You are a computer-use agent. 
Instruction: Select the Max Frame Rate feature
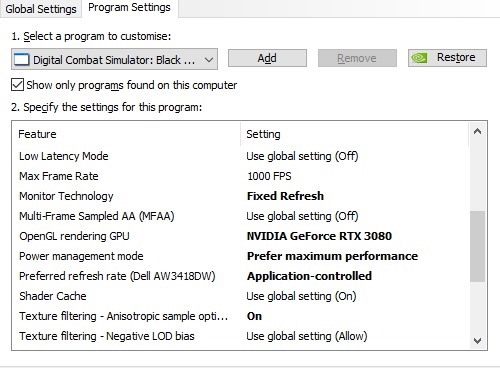click(59, 176)
